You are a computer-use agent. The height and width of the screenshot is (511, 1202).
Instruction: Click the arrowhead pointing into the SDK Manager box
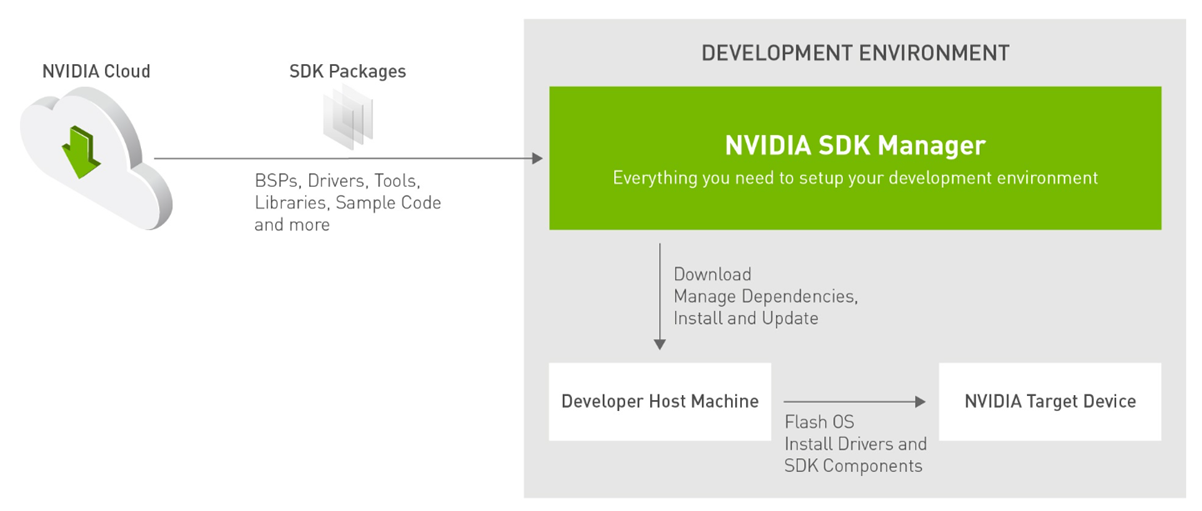pyautogui.click(x=537, y=159)
